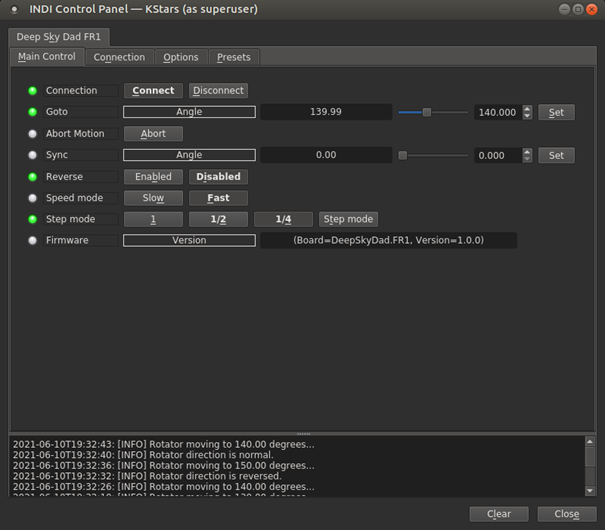Select Slow speed mode
This screenshot has width=605, height=530.
point(153,198)
